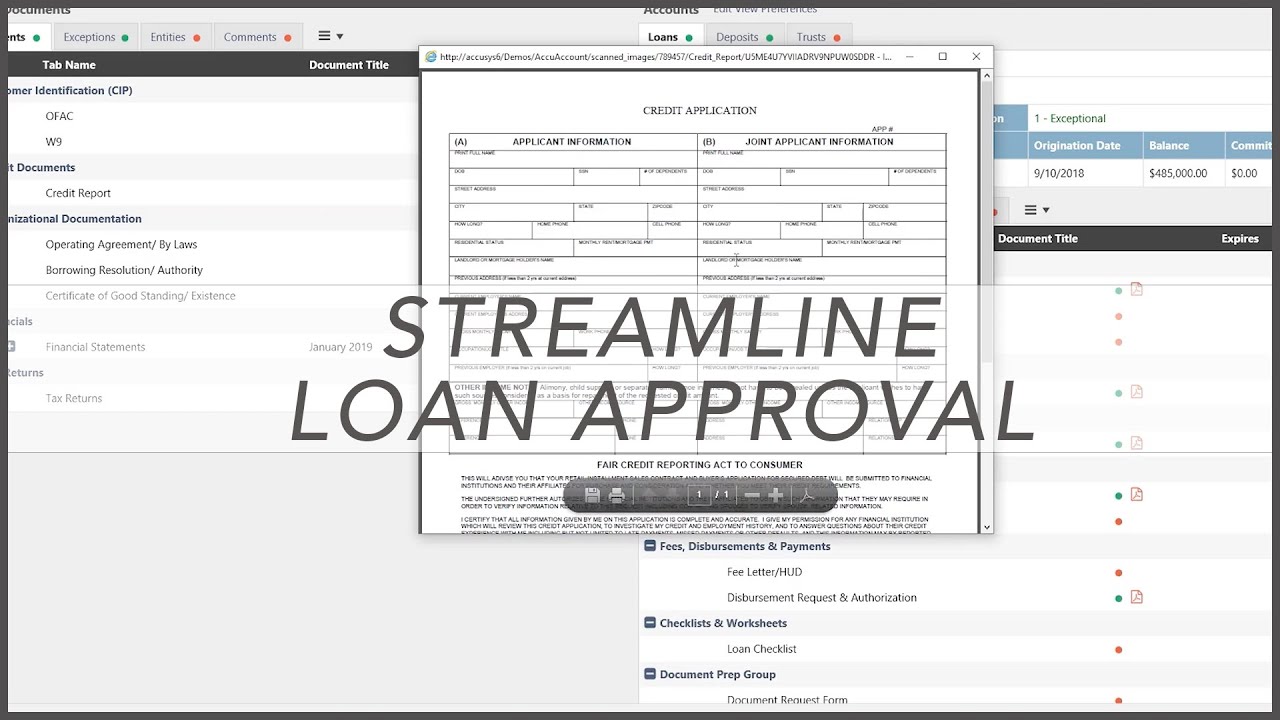Image resolution: width=1280 pixels, height=720 pixels.
Task: Sort by left Document Title column header
Action: pos(349,65)
